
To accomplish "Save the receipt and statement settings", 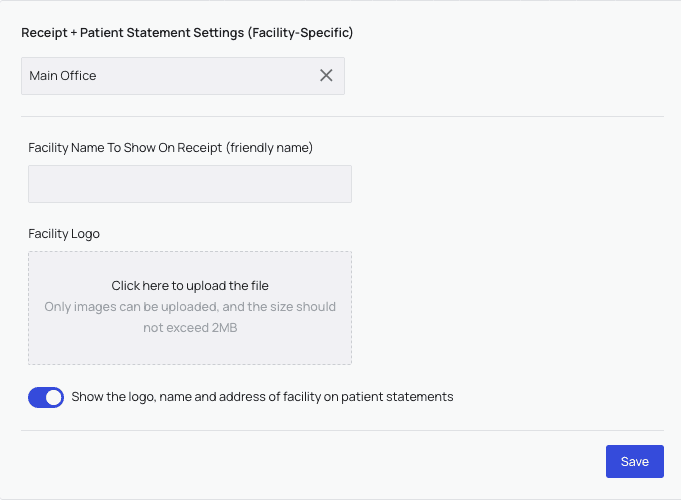I will coord(634,461).
